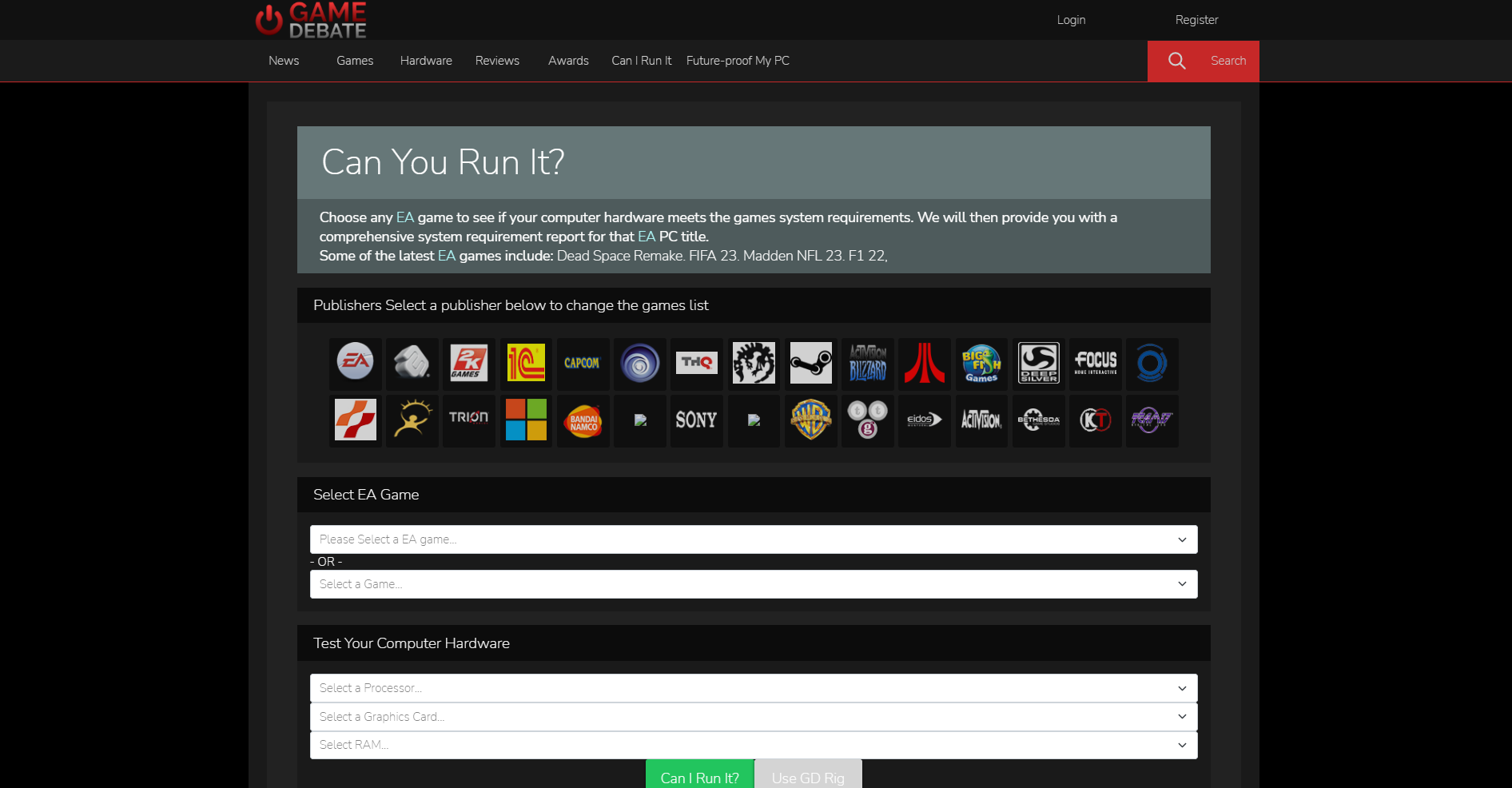1512x788 pixels.
Task: Click the Use GD Rig button
Action: tap(808, 775)
